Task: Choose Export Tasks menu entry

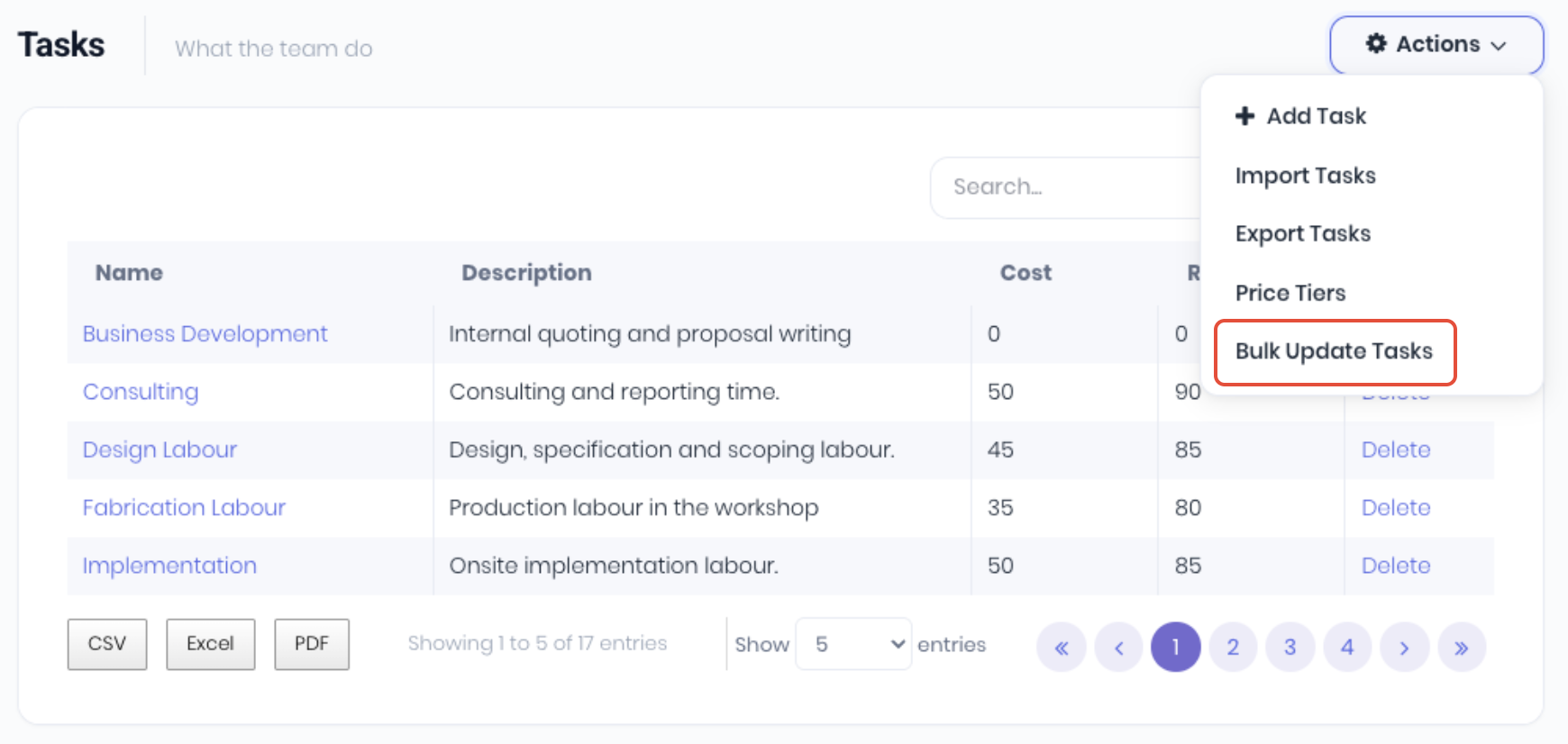Action: click(x=1302, y=234)
